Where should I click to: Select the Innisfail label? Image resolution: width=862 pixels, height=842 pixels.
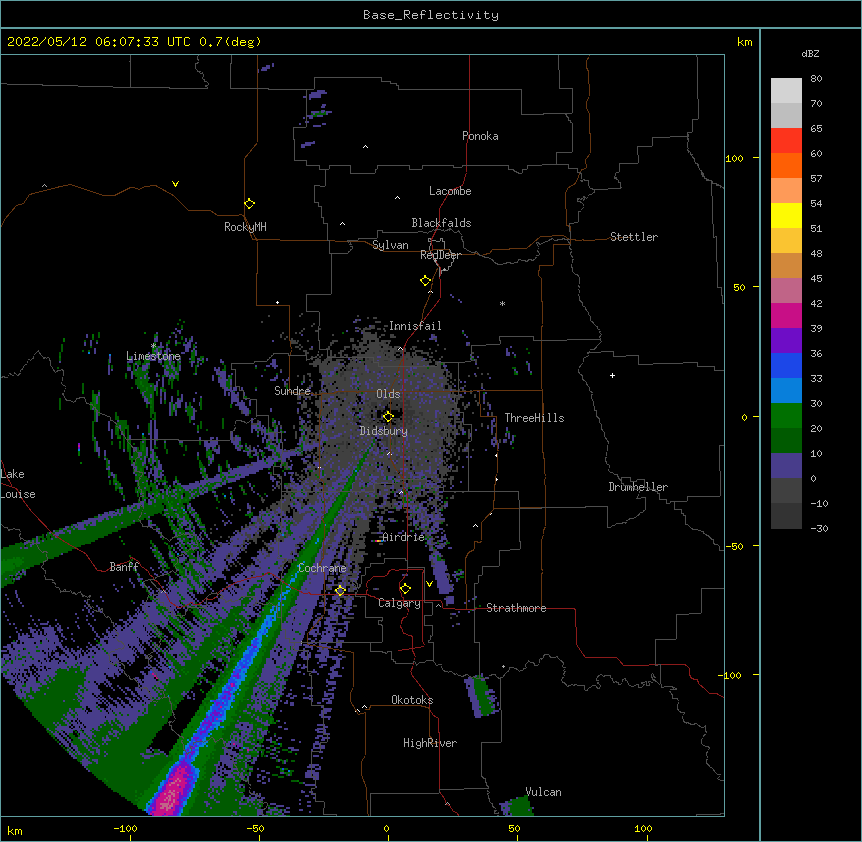(415, 326)
